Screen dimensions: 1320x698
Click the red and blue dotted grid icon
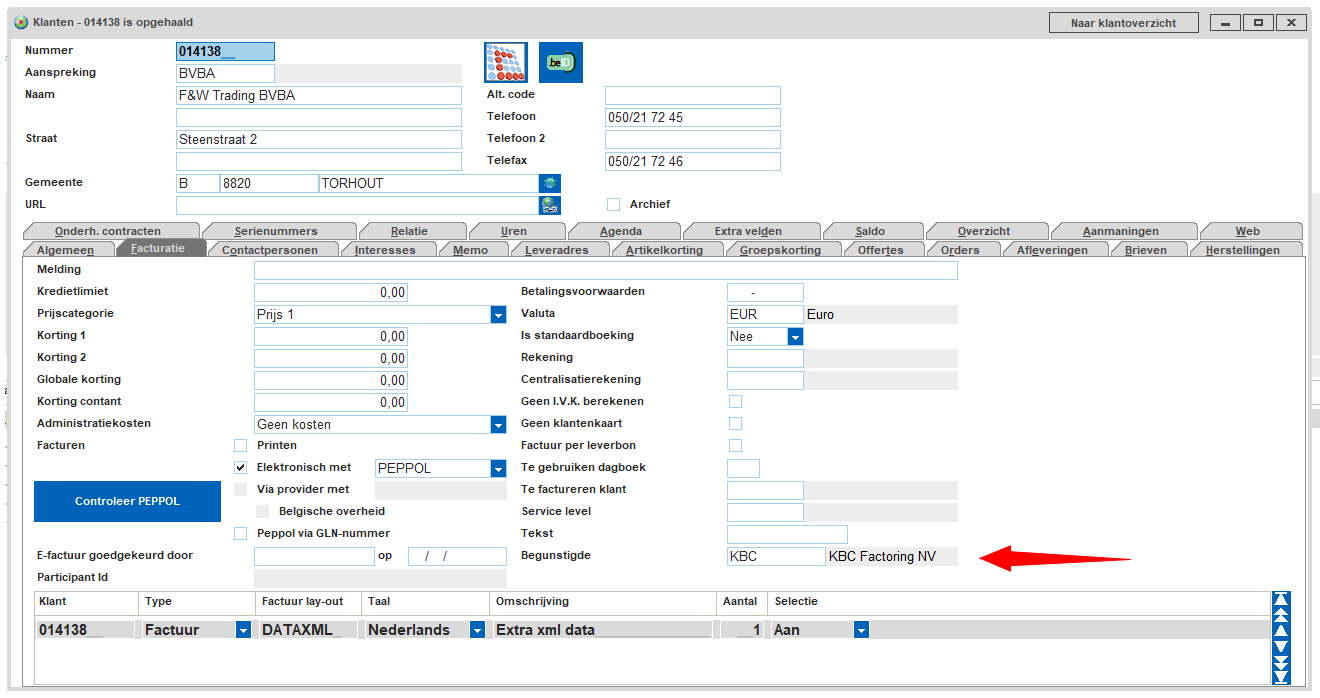tap(505, 63)
